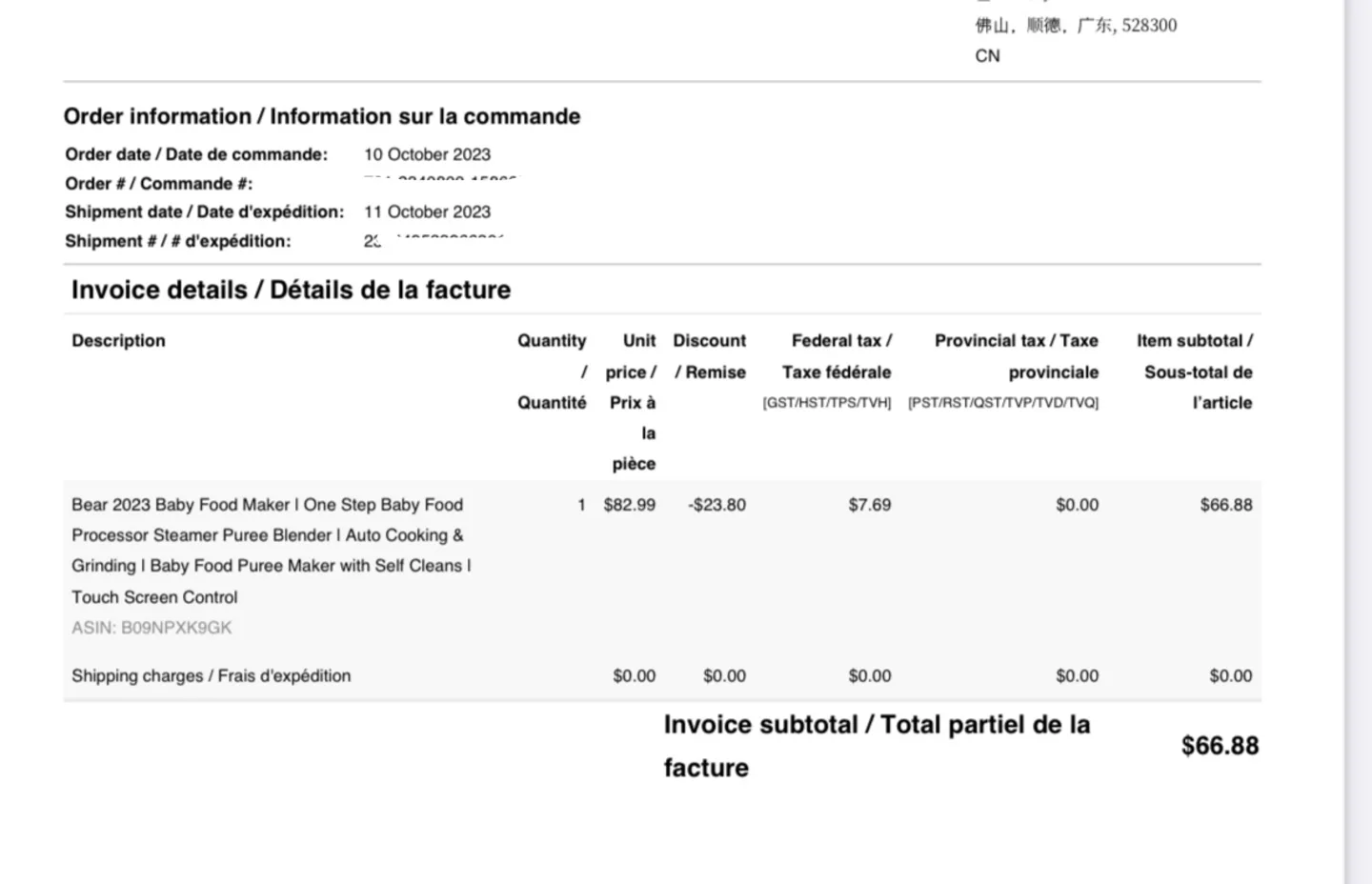Click the Item subtotal column header
This screenshot has height=884, width=1372.
[1197, 371]
